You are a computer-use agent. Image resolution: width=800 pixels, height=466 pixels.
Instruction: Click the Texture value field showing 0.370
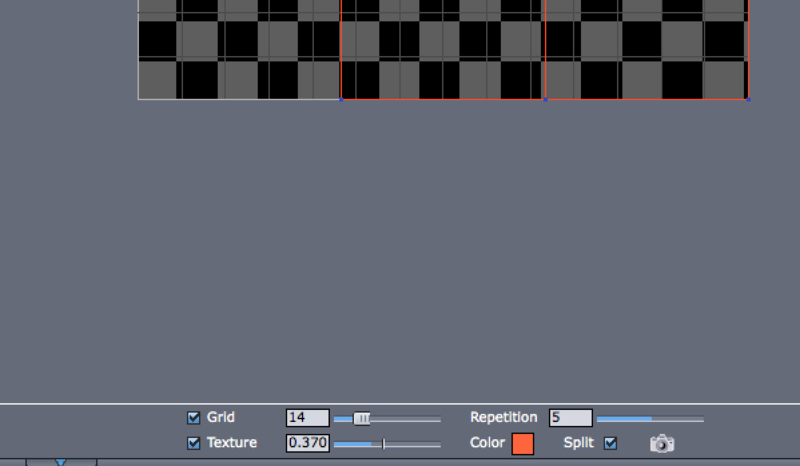308,443
